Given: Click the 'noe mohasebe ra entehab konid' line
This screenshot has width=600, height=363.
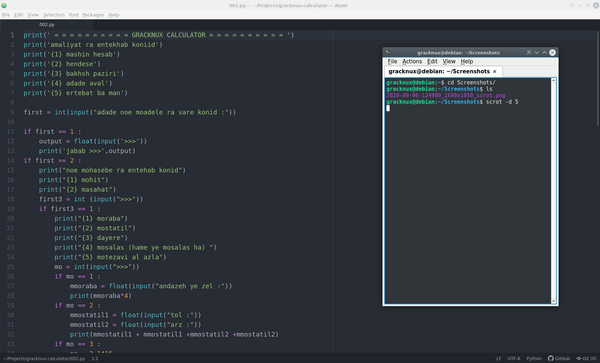Looking at the screenshot, I should point(112,170).
